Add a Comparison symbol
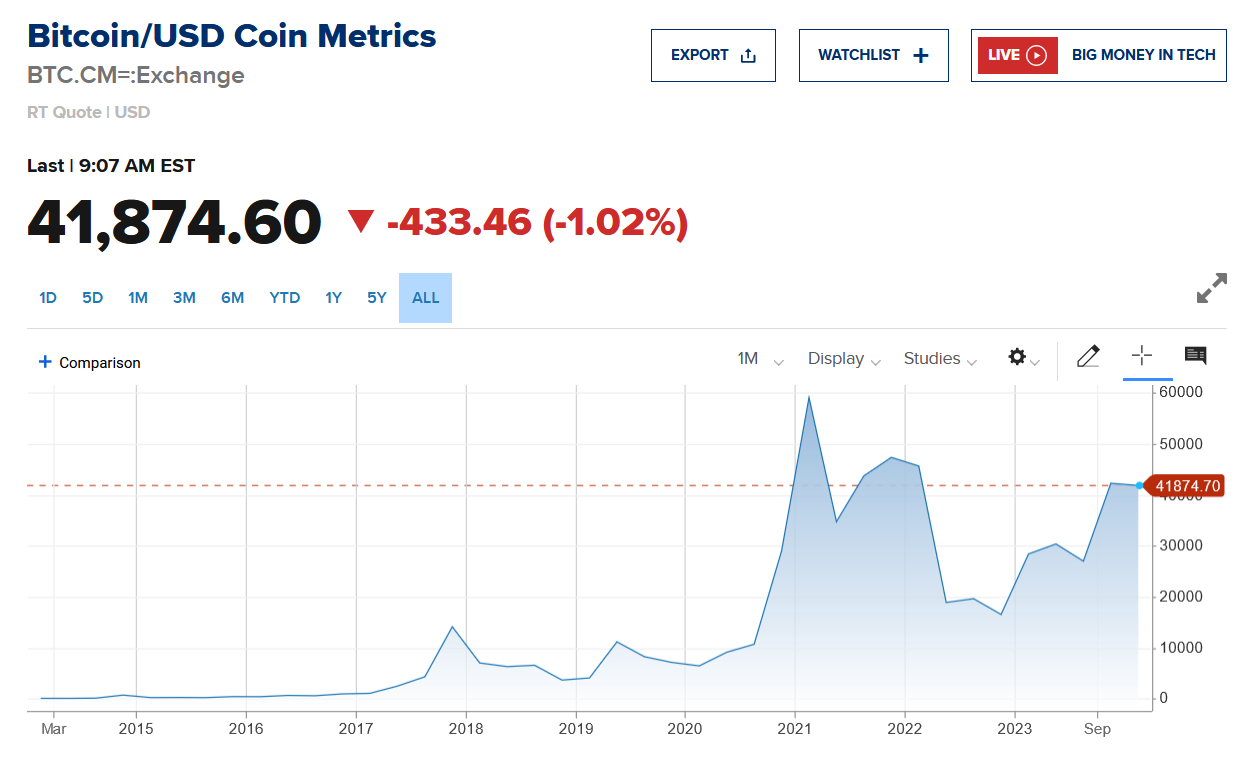 [x=89, y=362]
